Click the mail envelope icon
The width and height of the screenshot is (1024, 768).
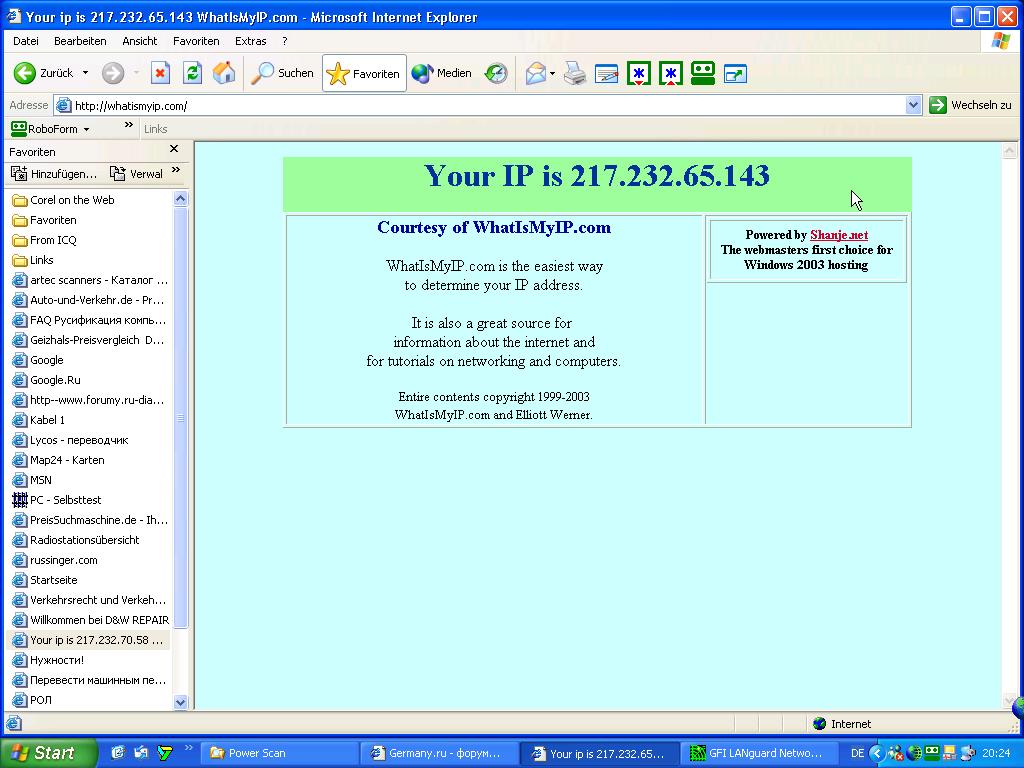535,73
